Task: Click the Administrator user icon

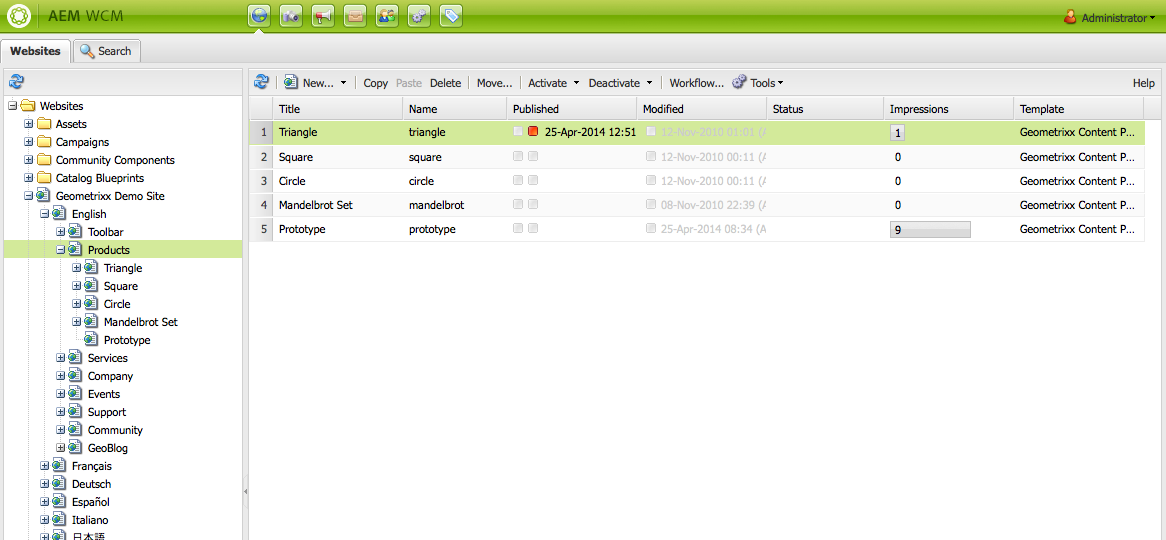Action: click(1071, 17)
